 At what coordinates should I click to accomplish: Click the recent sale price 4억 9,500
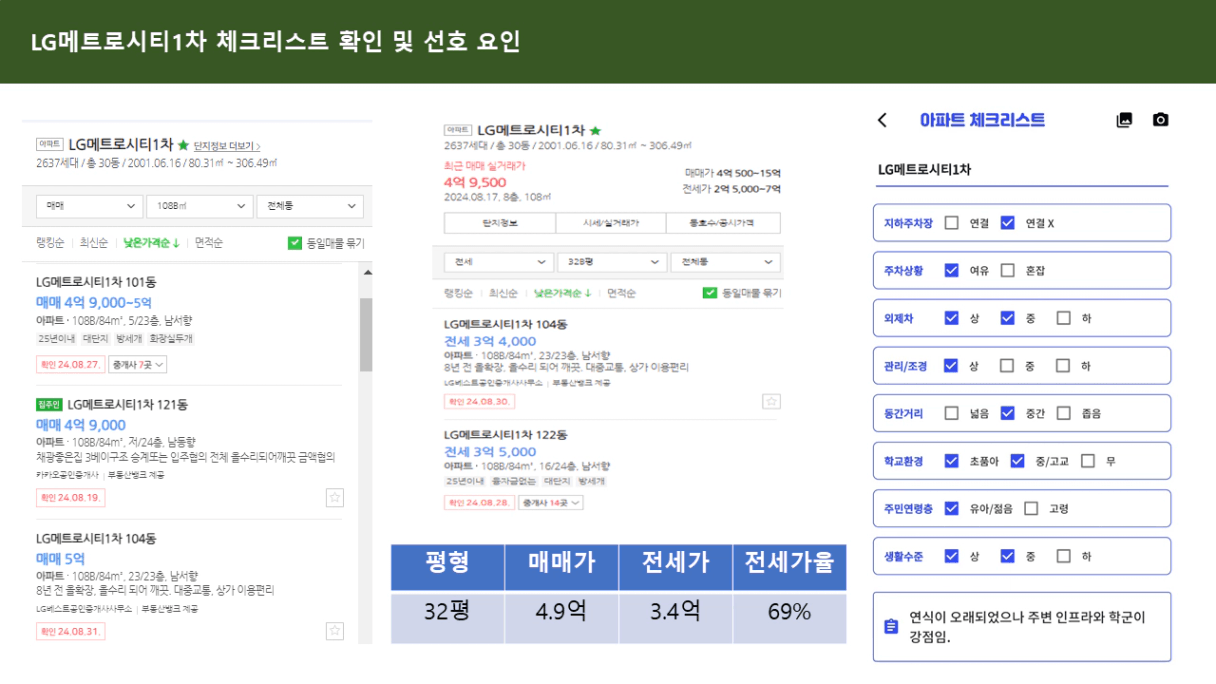click(x=475, y=182)
